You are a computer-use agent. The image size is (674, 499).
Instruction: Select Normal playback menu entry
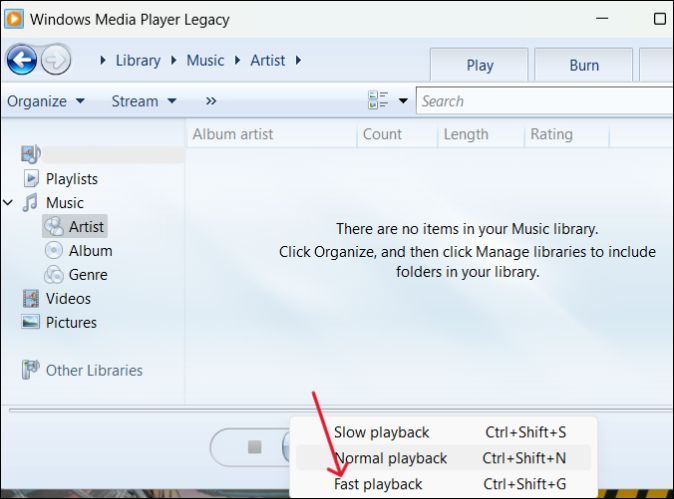(390, 458)
